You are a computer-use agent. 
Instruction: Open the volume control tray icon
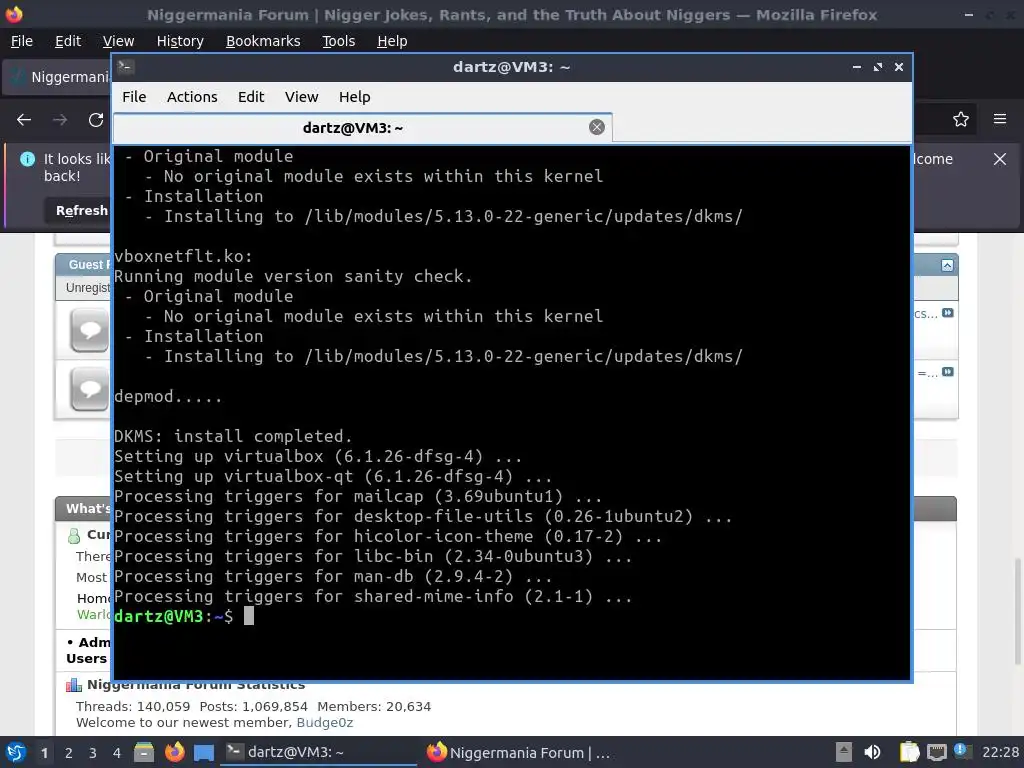click(x=872, y=752)
